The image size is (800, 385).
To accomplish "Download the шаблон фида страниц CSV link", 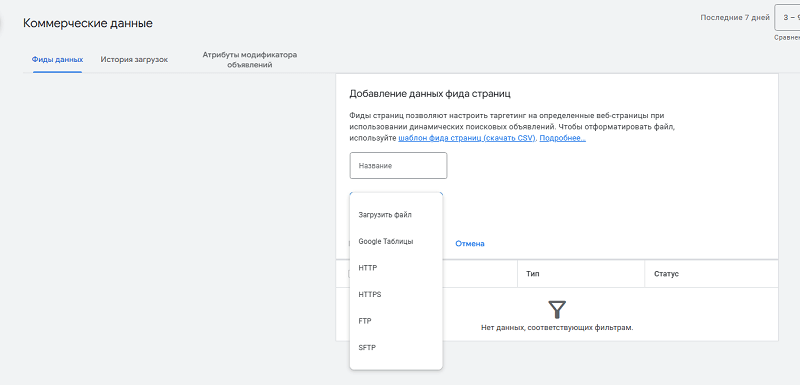I will point(467,138).
